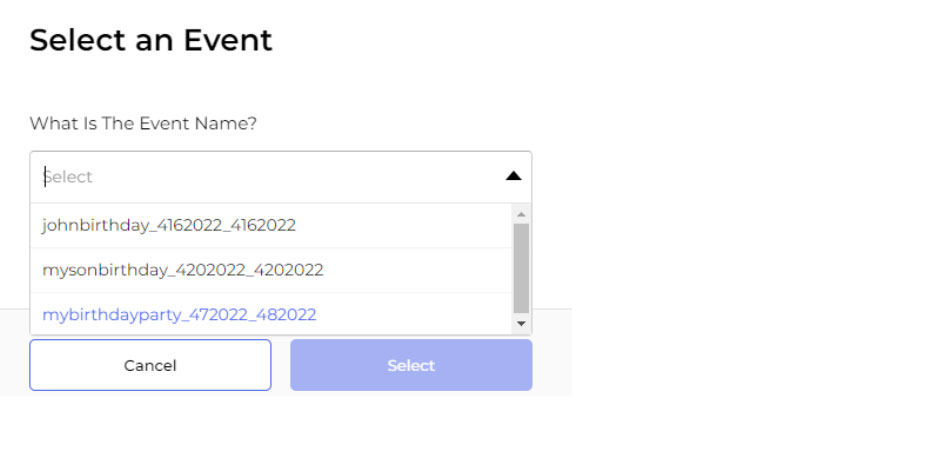This screenshot has height=458, width=935.
Task: Click the "Select an Event" heading
Action: pyautogui.click(x=151, y=40)
